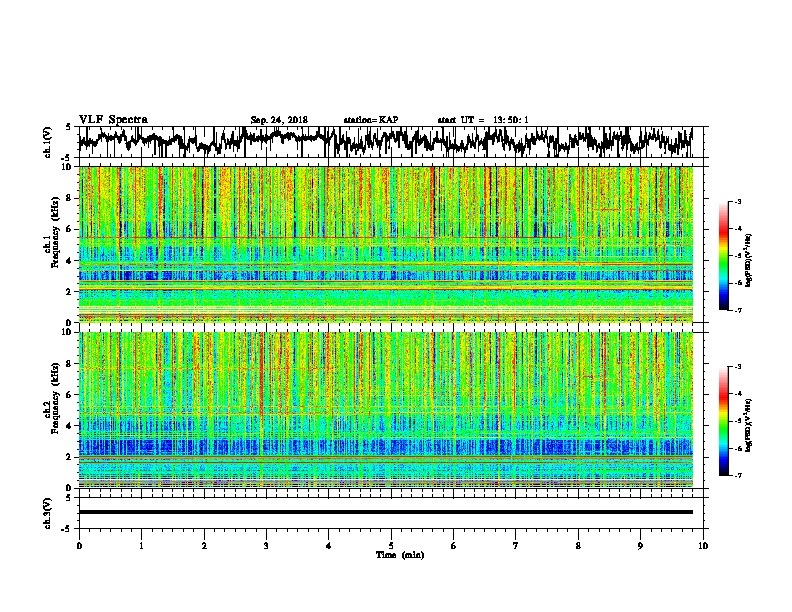Click the time axis tick label "3"
Viewport: 792px width, 612px height.
coord(266,546)
